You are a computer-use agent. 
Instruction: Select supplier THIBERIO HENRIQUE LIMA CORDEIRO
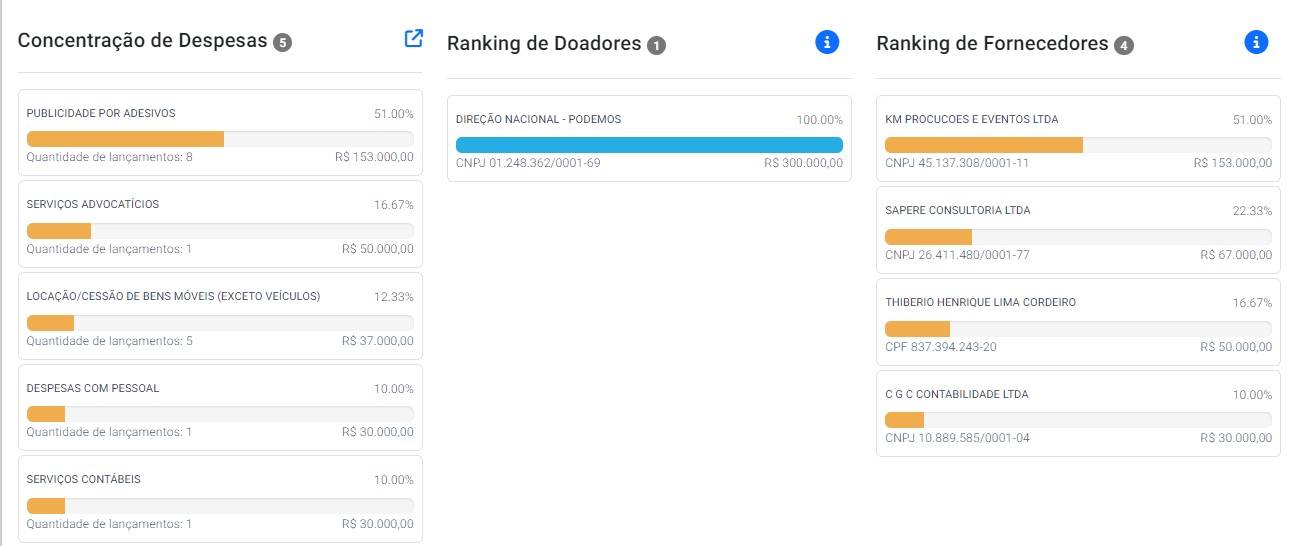pyautogui.click(x=980, y=302)
